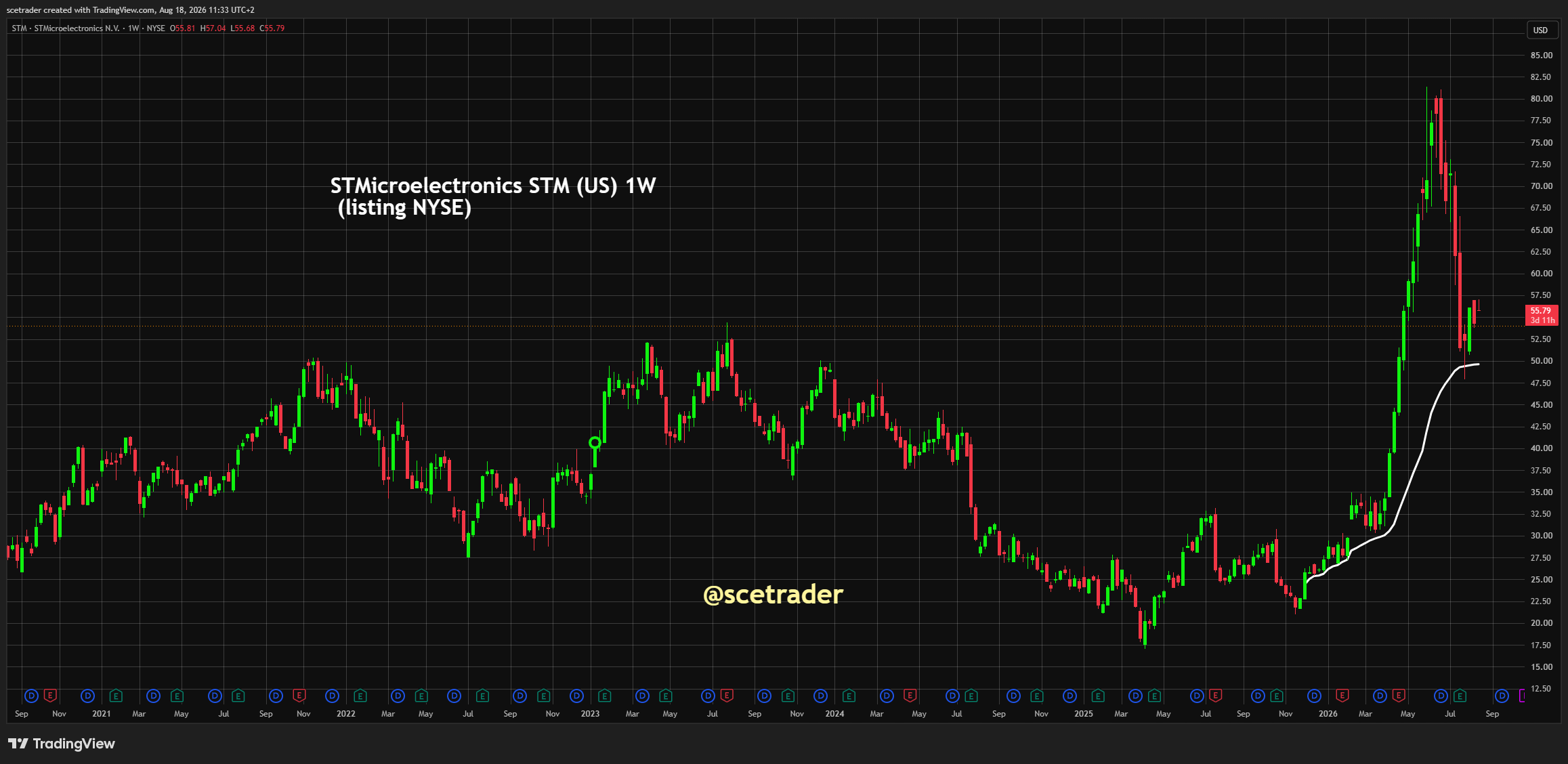Select the white 'STMicroelectronics STM (US) 1W' annotation text
1568x764 pixels.
pyautogui.click(x=493, y=186)
